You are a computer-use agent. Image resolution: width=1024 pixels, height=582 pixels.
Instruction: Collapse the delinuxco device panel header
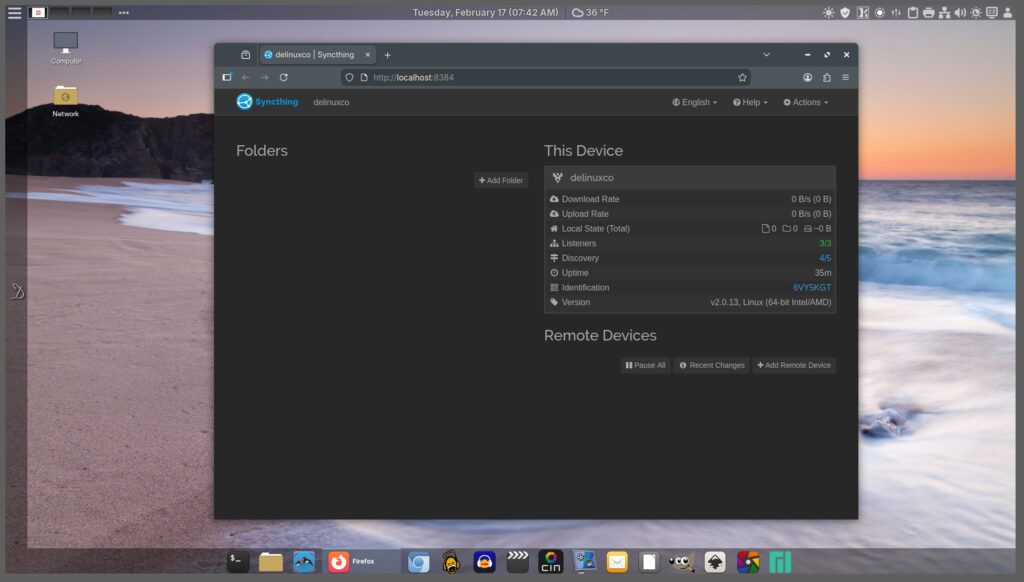pos(689,178)
